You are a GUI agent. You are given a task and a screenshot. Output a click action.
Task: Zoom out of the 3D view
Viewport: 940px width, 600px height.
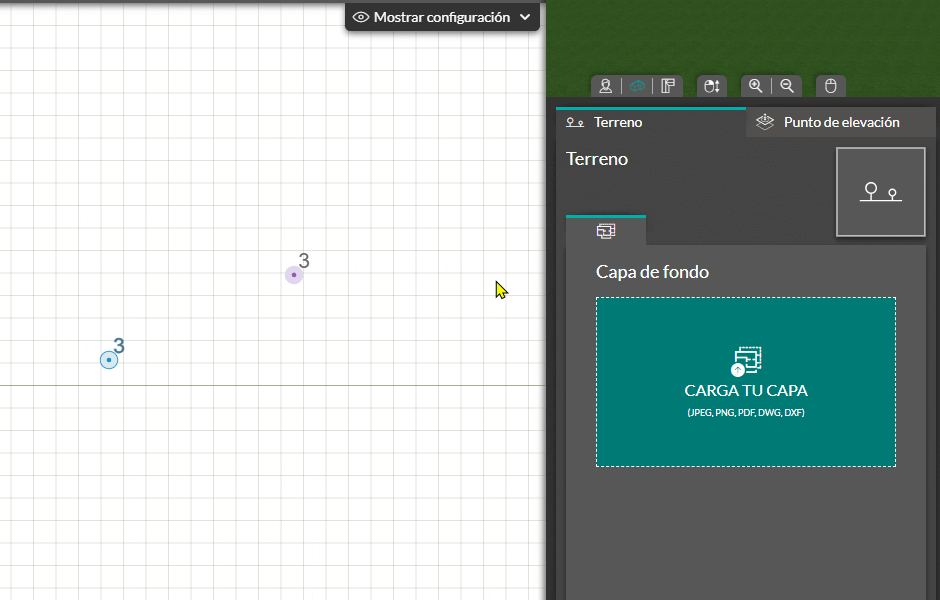(x=787, y=86)
